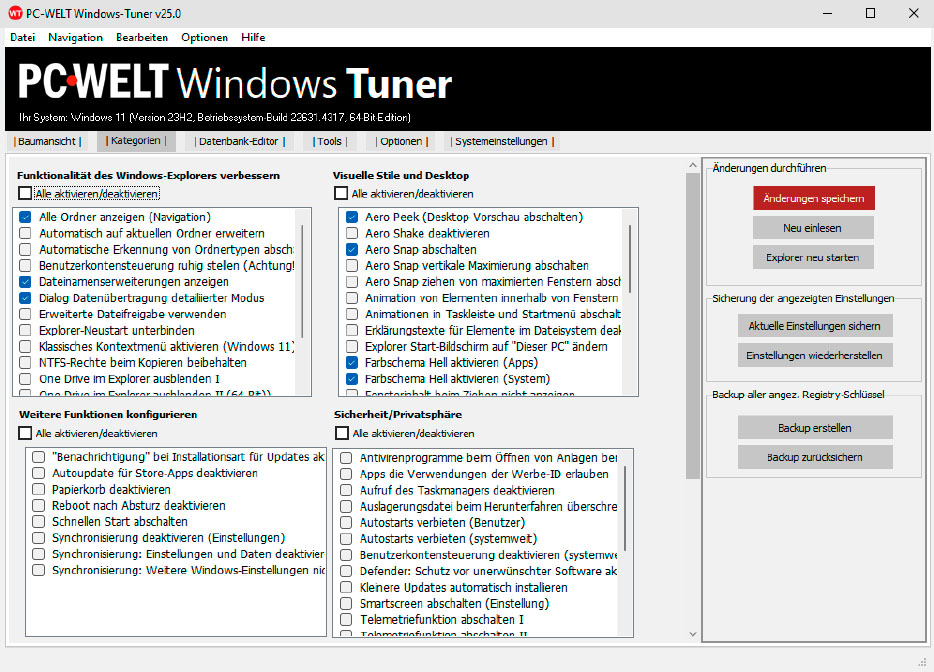Click the Windows-Explorer list scrollbar thumb

coord(303,281)
